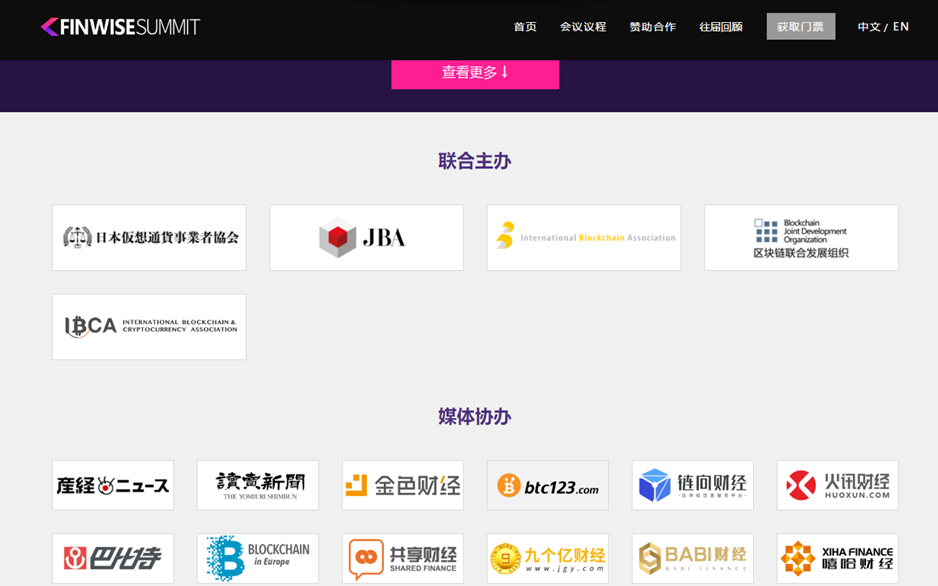The height and width of the screenshot is (586, 938).
Task: Open 火讯财经 HUOXUN.COM logo
Action: pyautogui.click(x=838, y=485)
